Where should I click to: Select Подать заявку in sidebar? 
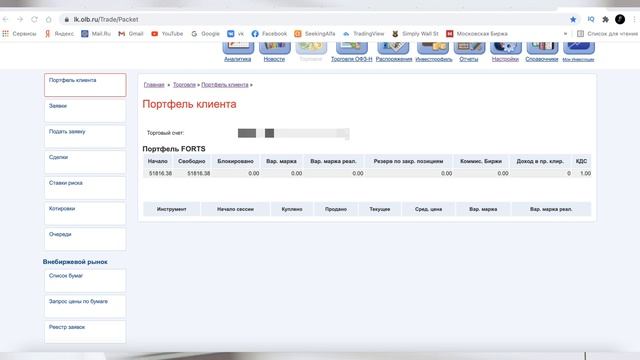click(x=85, y=136)
